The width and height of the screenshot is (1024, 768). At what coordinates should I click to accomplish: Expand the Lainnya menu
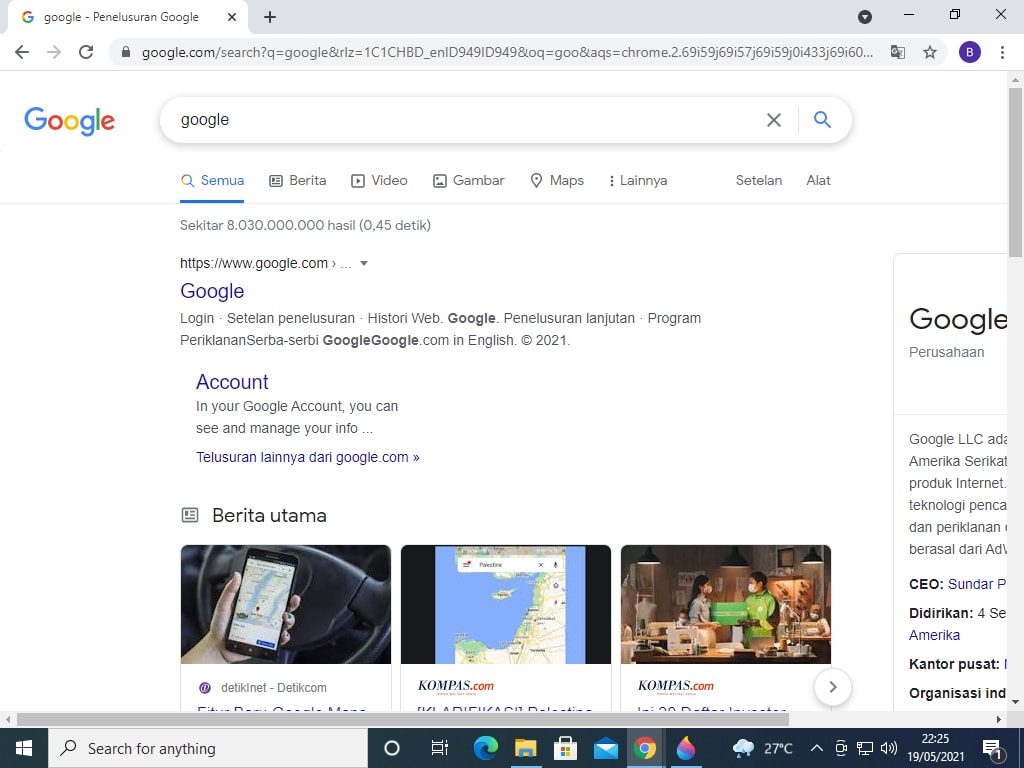pyautogui.click(x=638, y=181)
